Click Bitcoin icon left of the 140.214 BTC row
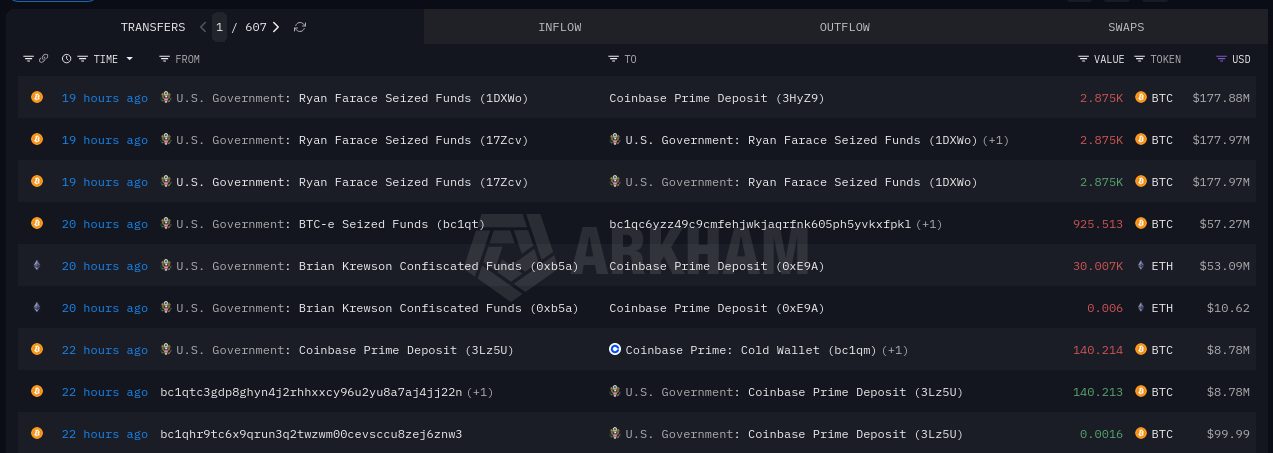This screenshot has height=453, width=1273. point(37,349)
